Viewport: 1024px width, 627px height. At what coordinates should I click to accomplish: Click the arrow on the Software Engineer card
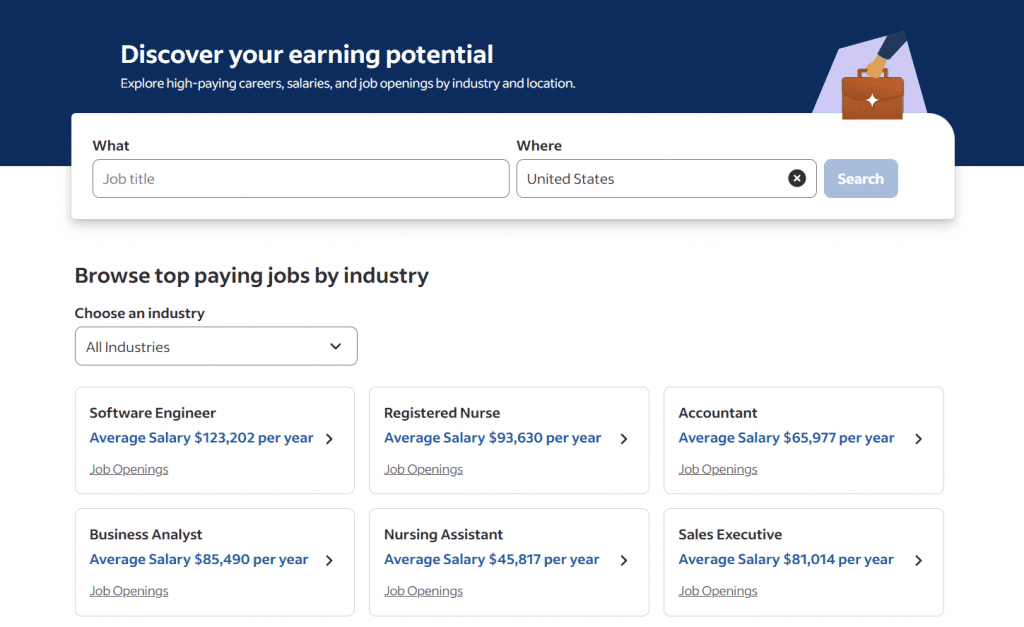[329, 438]
